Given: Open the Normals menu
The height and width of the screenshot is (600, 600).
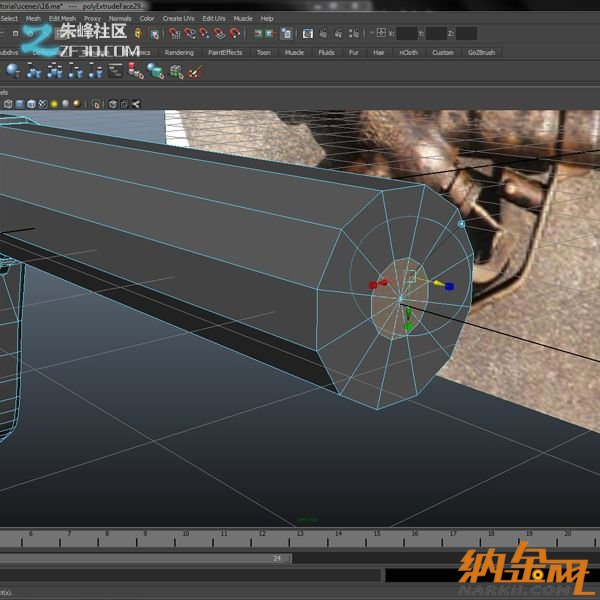Looking at the screenshot, I should (x=120, y=18).
